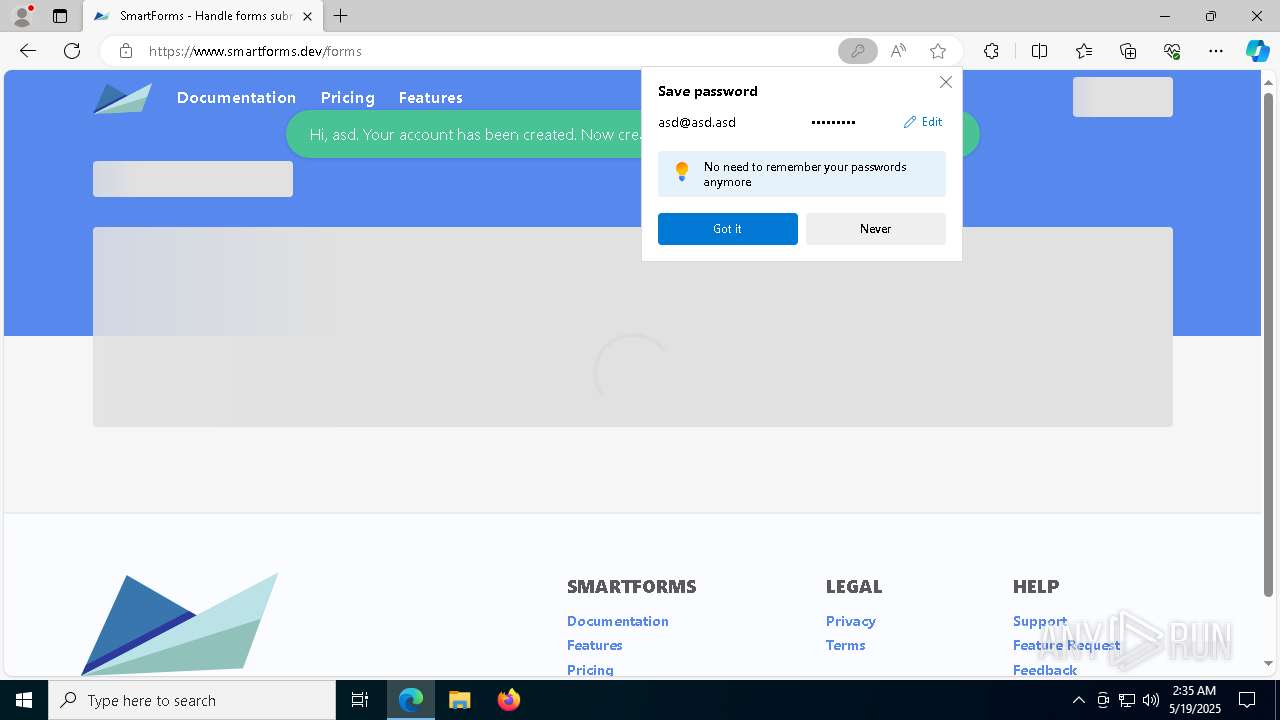Image resolution: width=1280 pixels, height=720 pixels.
Task: Open the tab actions menu icon
Action: 60,16
